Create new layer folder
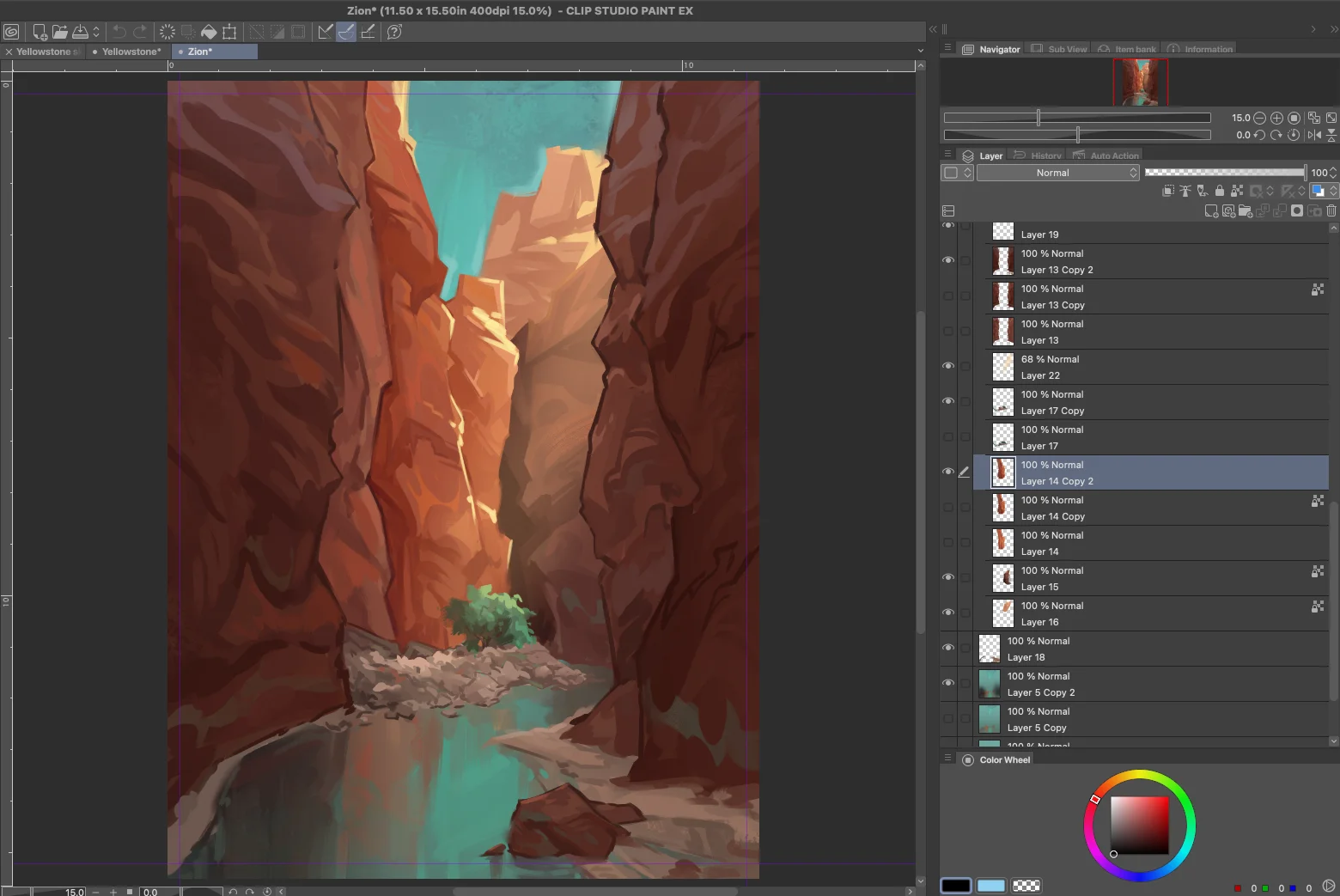Viewport: 1340px width, 896px height. 1246,210
